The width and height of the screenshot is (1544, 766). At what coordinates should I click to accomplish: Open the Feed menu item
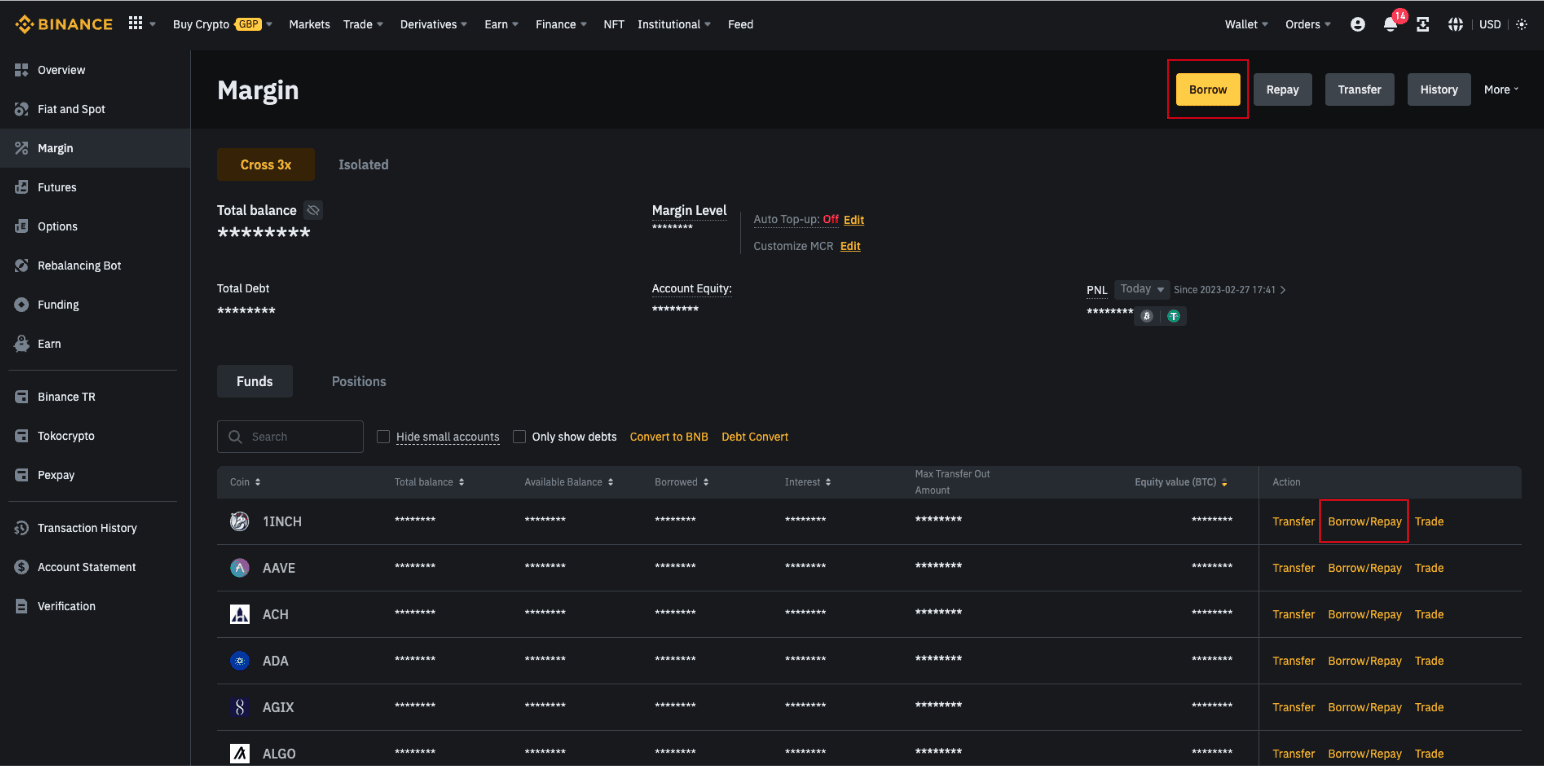741,24
